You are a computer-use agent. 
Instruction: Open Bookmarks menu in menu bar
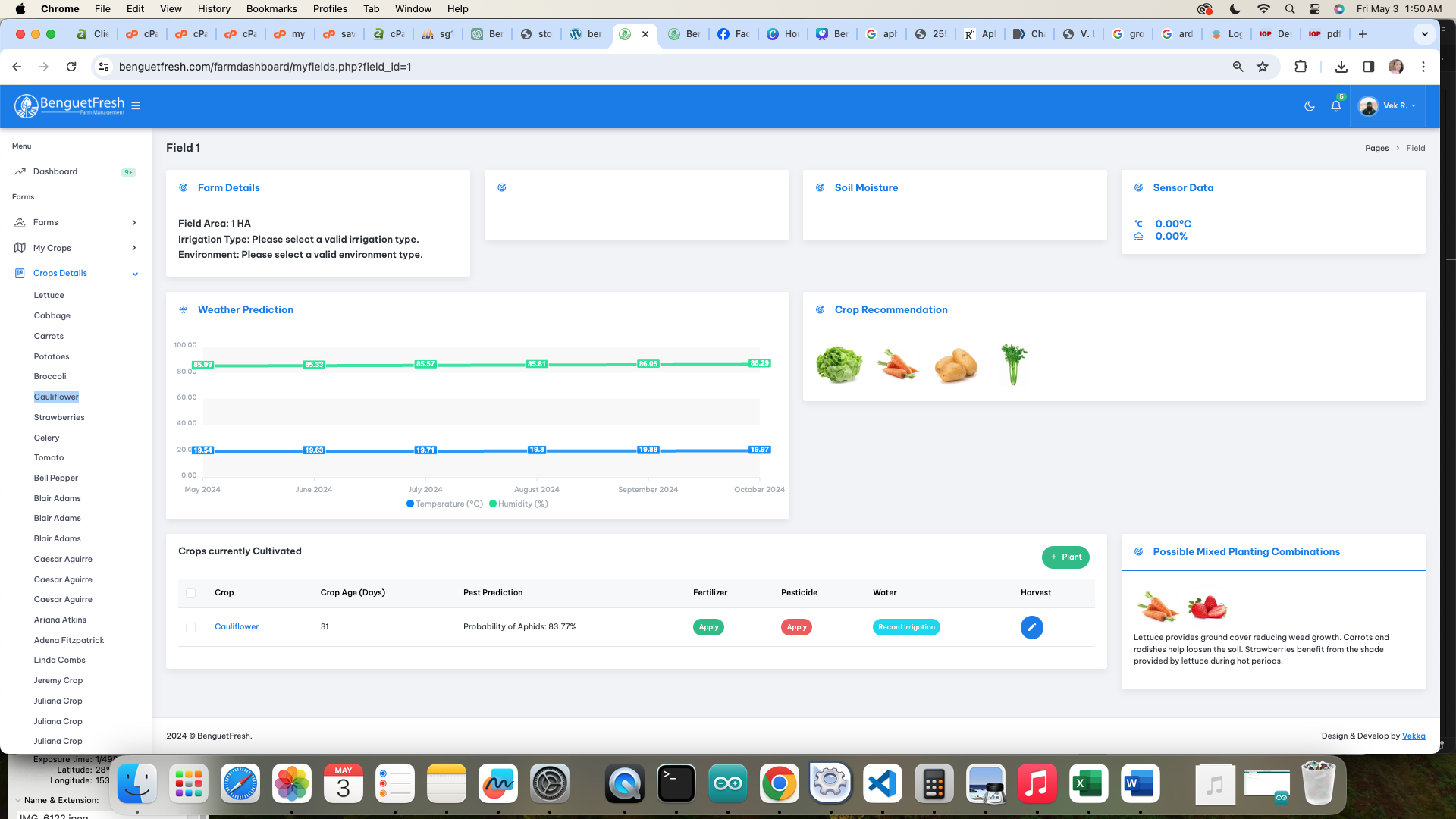(x=271, y=8)
